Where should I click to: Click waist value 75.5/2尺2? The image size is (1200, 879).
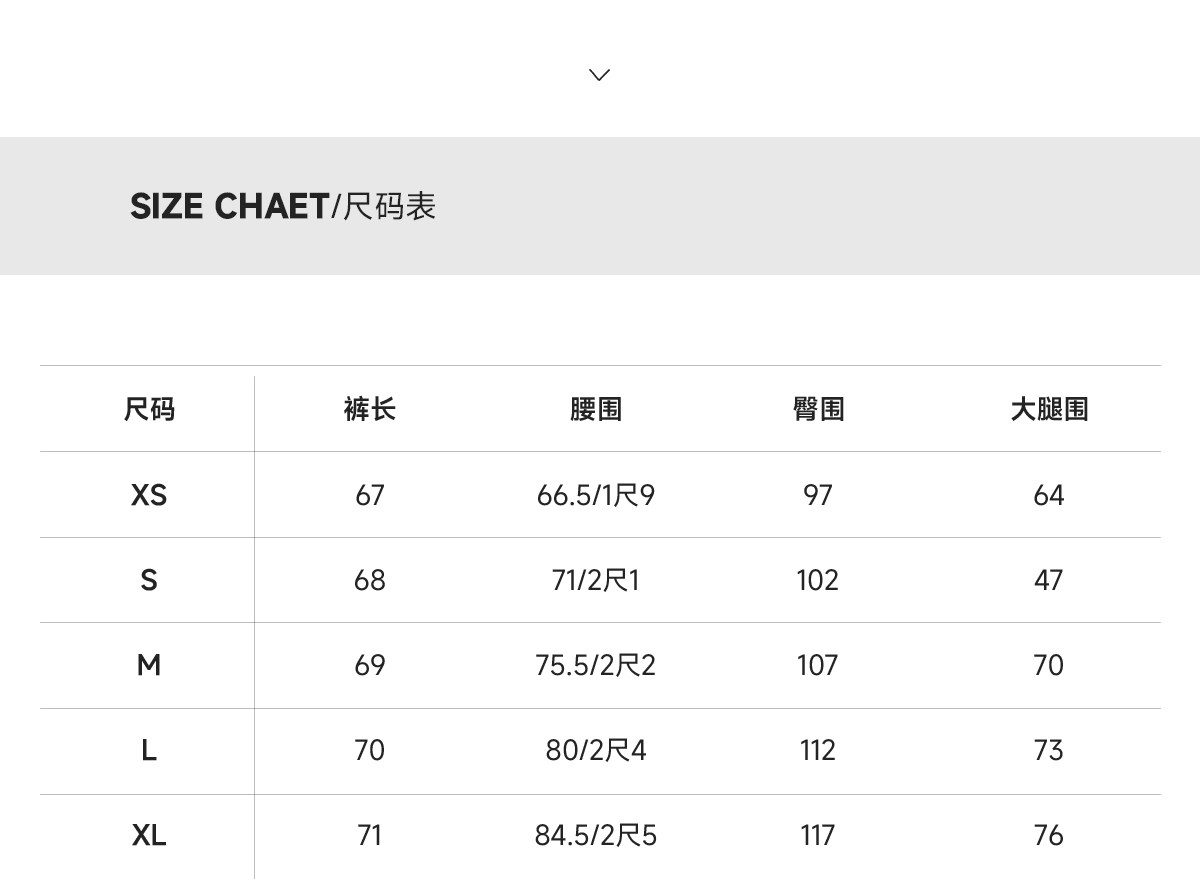click(x=596, y=665)
